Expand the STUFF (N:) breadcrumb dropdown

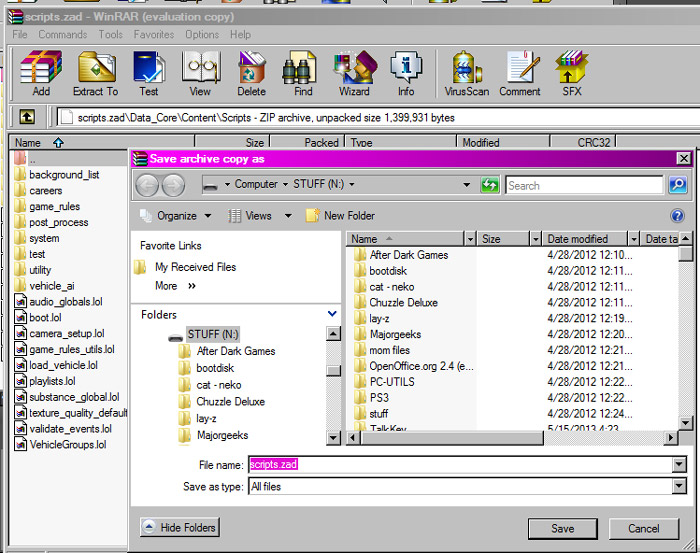point(351,184)
